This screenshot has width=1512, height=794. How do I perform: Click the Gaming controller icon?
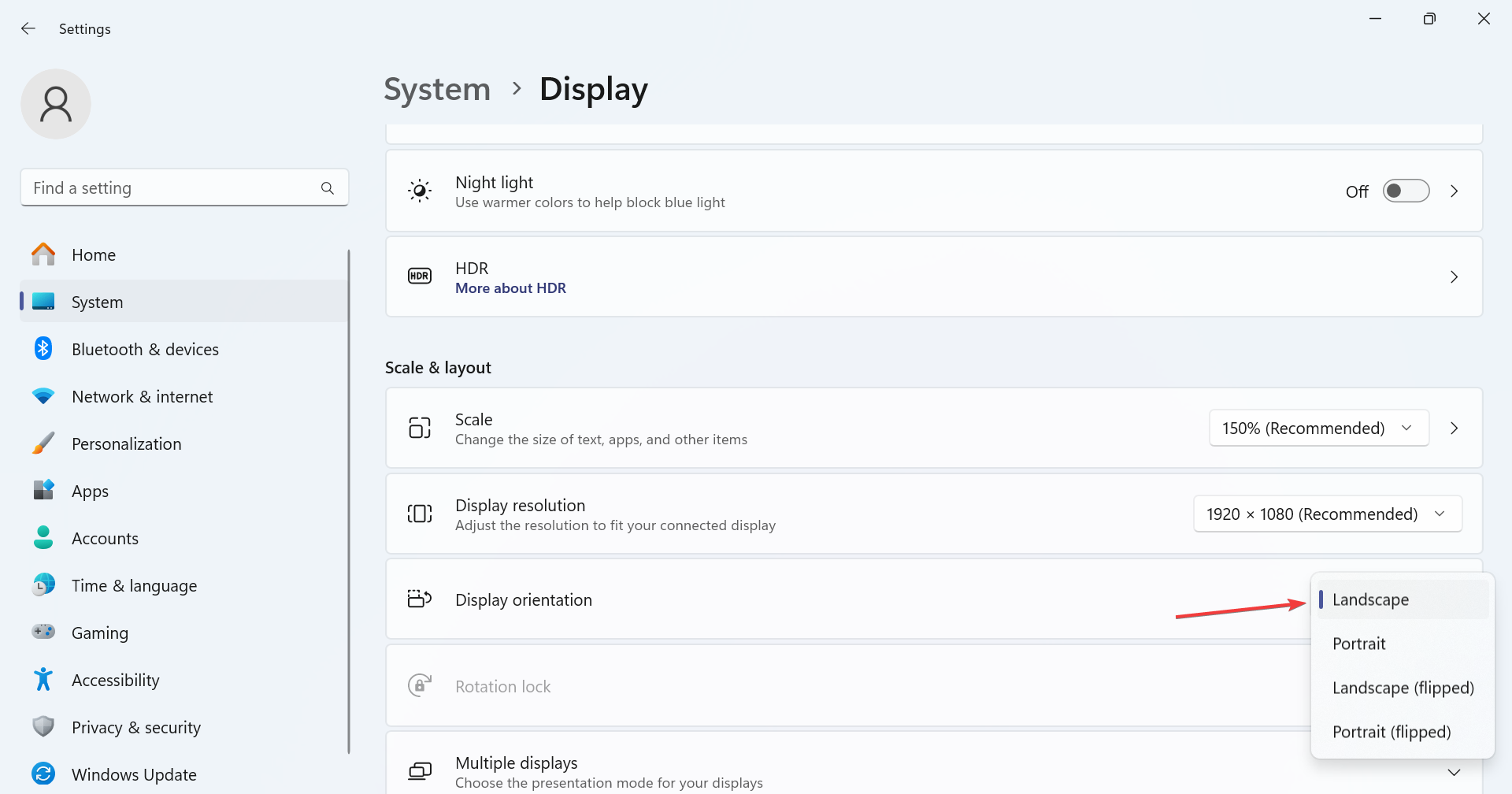click(x=43, y=632)
